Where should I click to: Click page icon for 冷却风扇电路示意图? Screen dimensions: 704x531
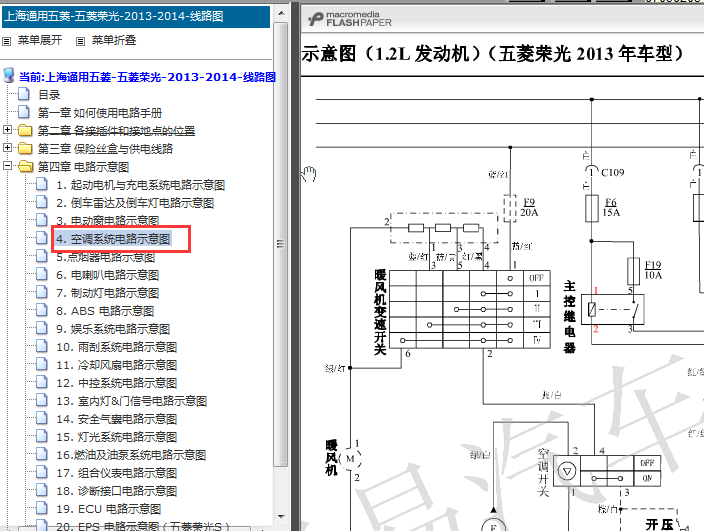click(42, 364)
